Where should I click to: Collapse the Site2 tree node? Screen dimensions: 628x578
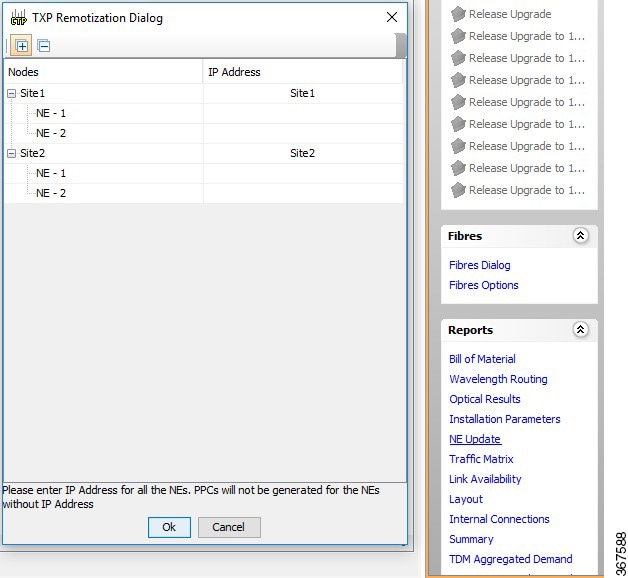12,153
